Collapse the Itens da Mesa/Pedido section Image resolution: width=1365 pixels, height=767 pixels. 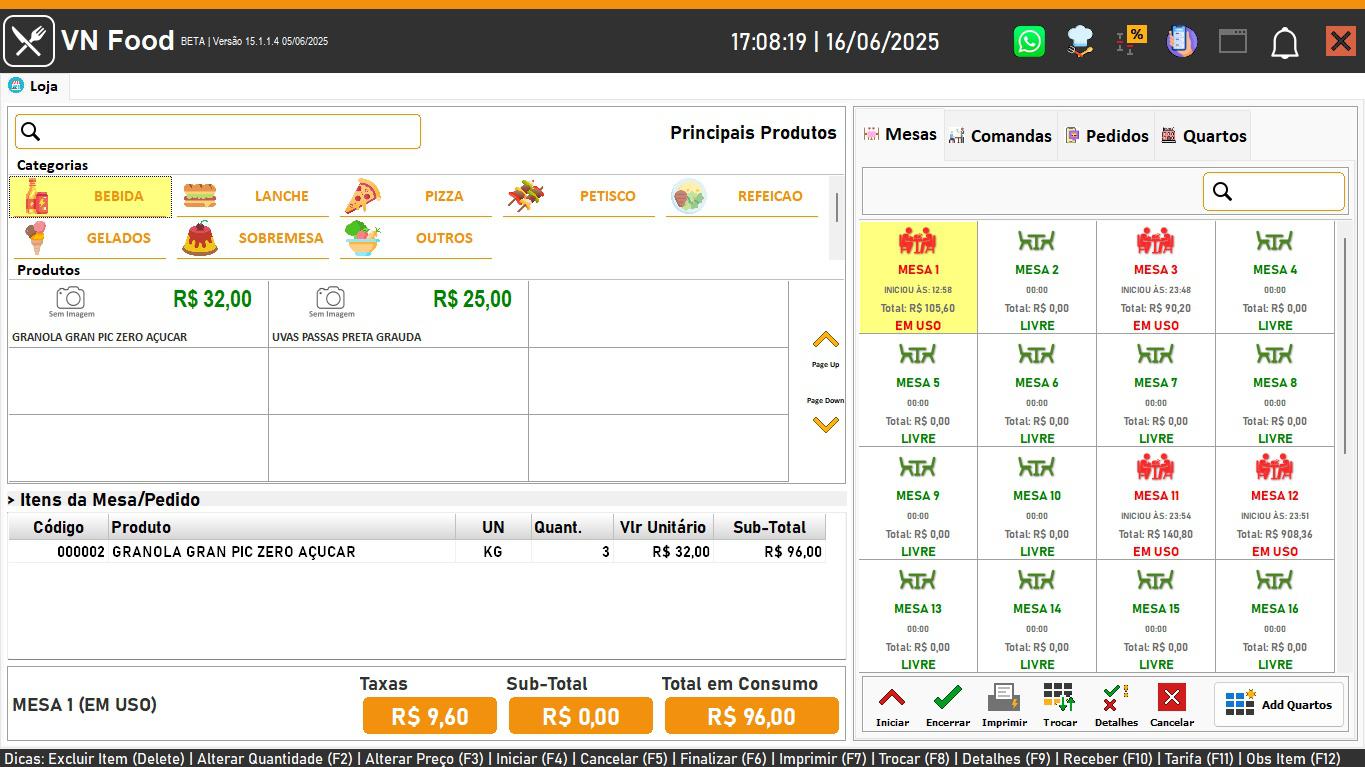pos(11,499)
